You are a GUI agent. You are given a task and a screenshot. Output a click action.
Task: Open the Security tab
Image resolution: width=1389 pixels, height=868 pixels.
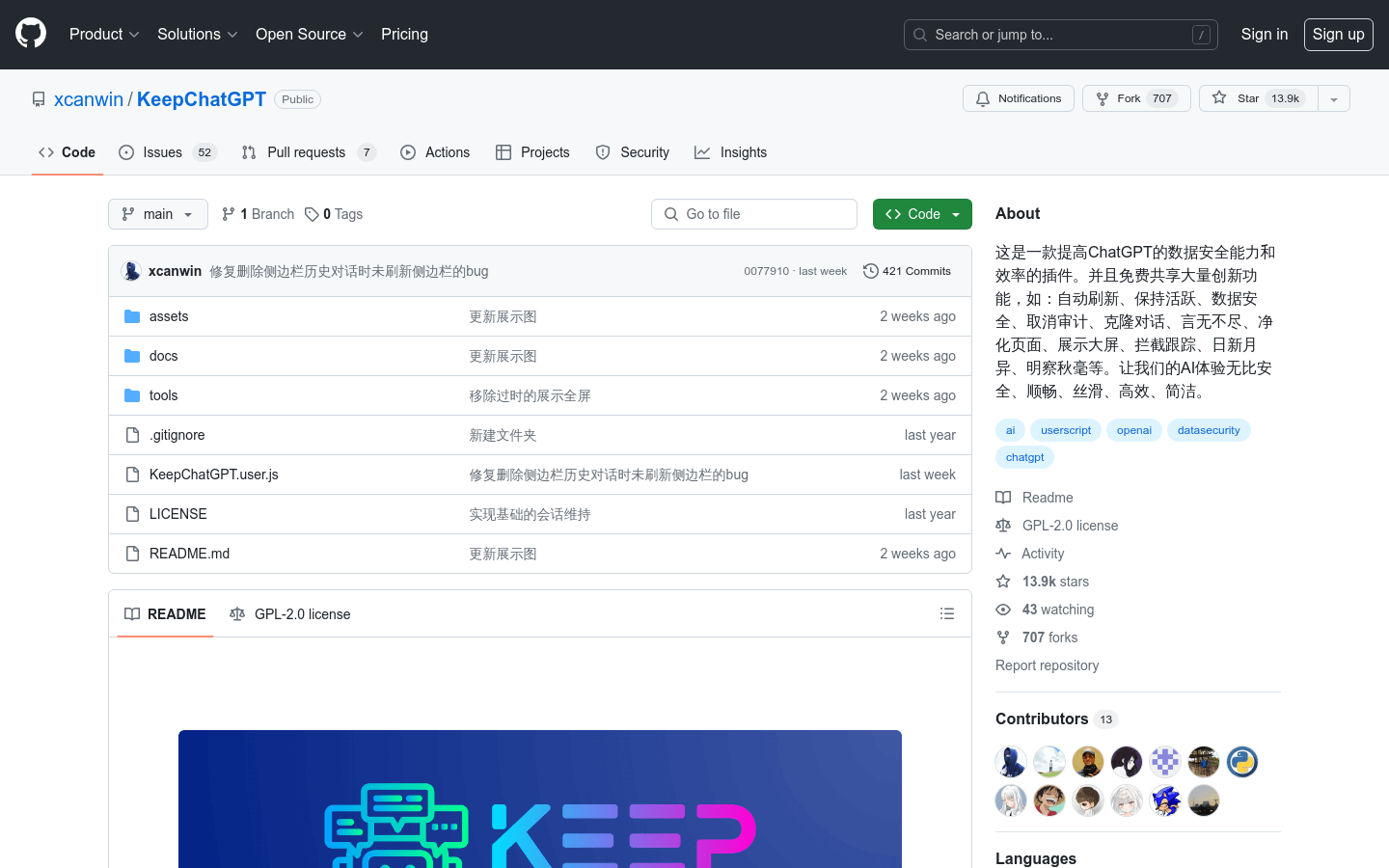[x=633, y=152]
